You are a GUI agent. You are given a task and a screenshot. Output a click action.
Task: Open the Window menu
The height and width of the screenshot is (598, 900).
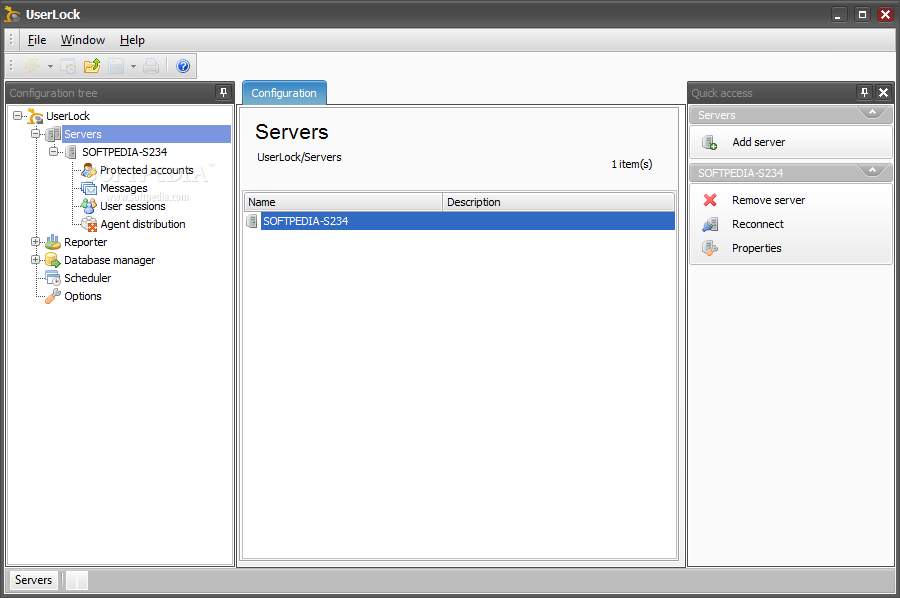coord(83,40)
